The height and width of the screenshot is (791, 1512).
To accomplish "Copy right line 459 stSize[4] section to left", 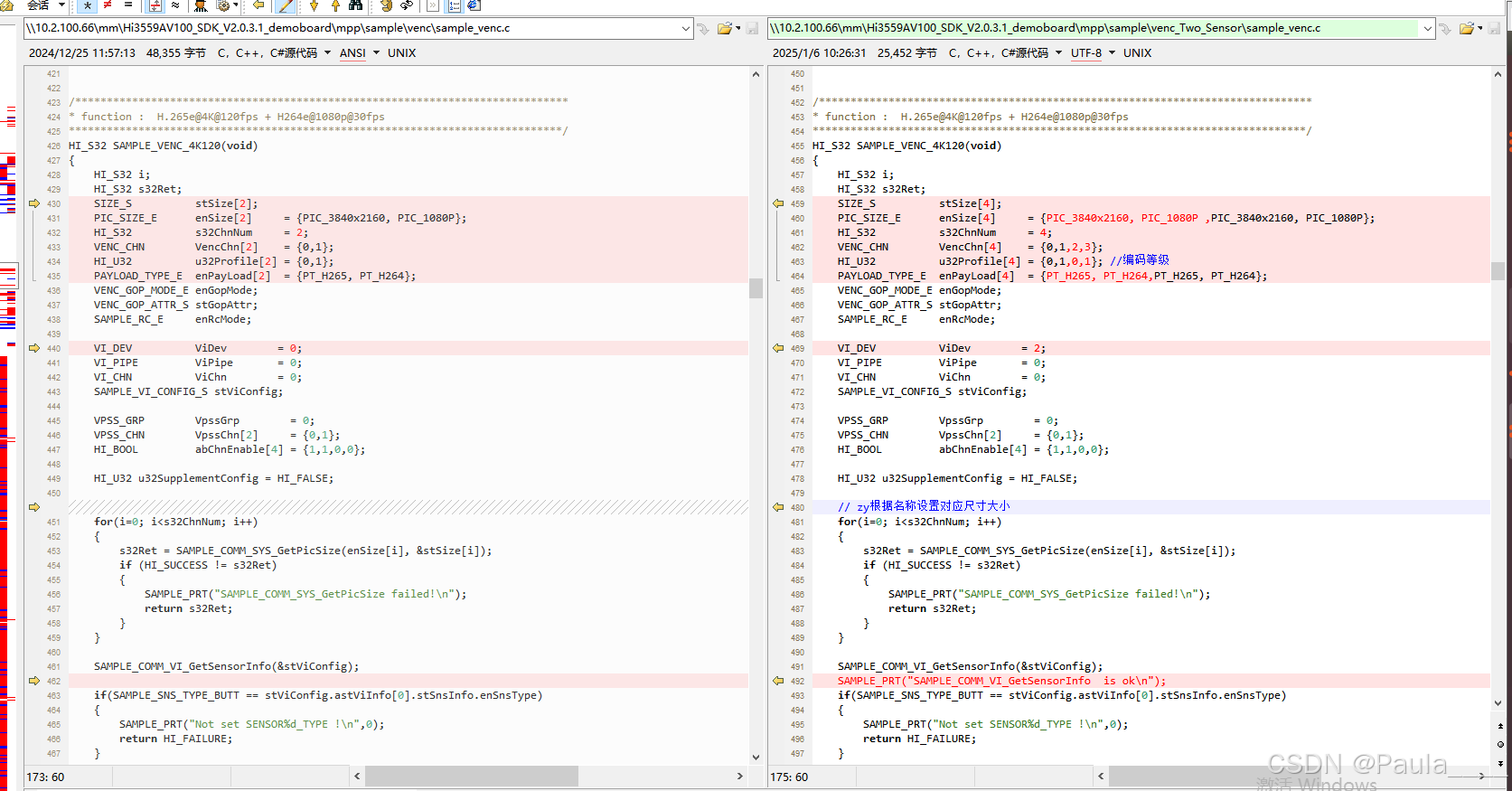I will pos(778,203).
